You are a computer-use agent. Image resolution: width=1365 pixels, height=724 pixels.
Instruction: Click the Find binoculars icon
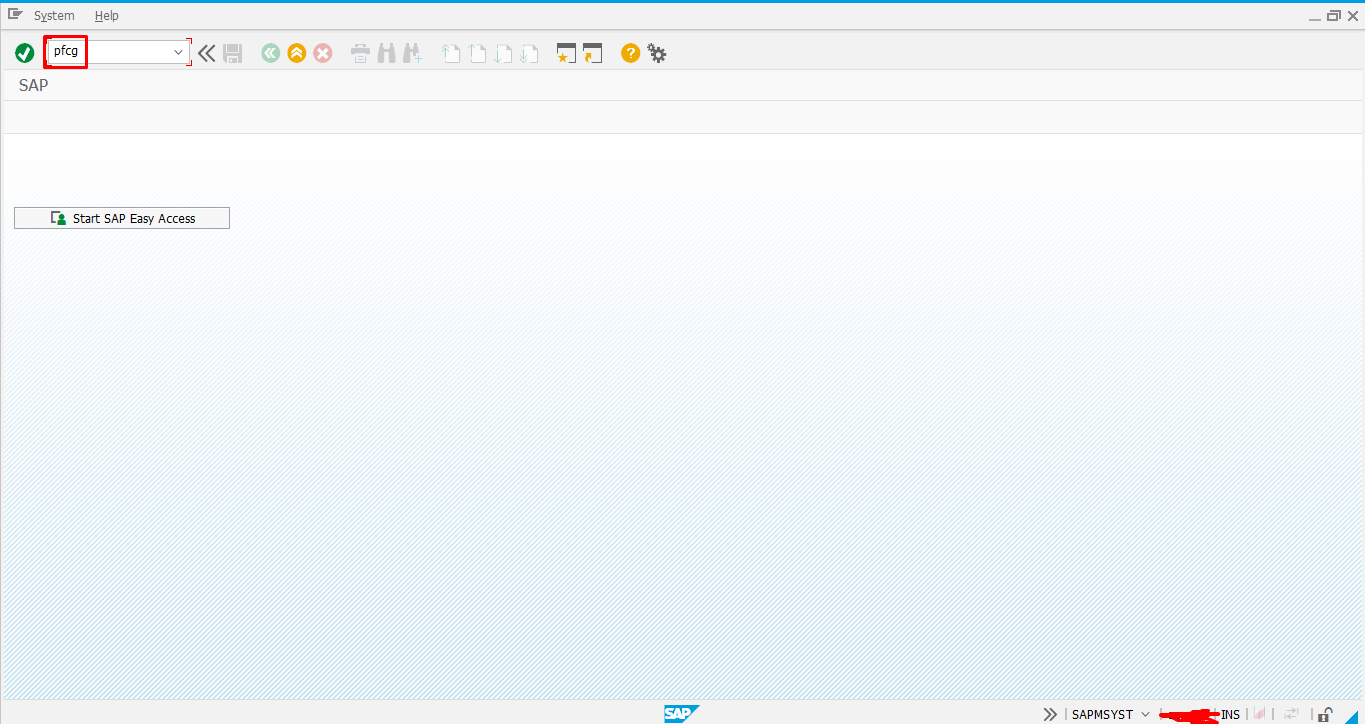(386, 53)
